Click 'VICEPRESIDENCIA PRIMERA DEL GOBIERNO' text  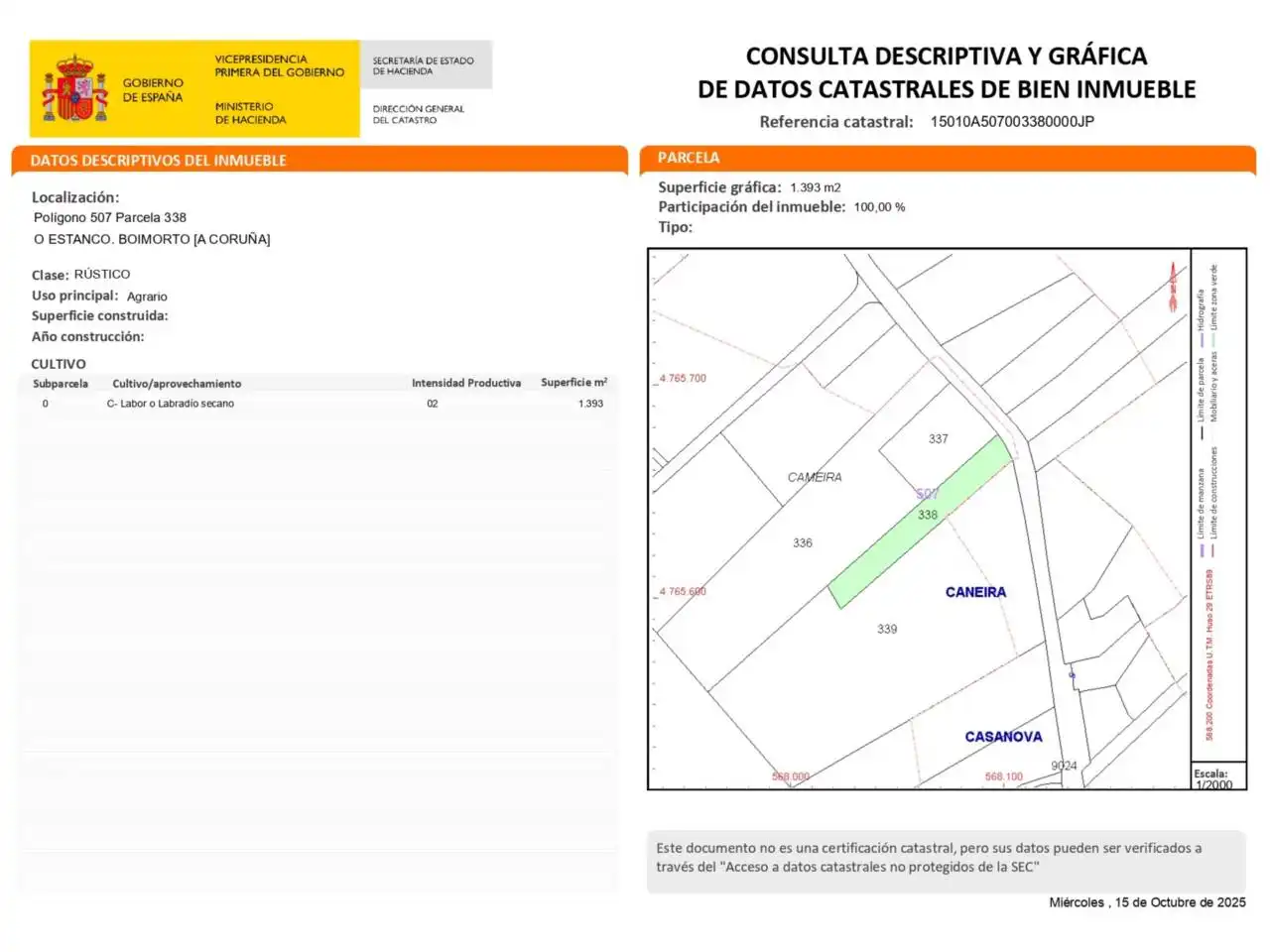[280, 65]
